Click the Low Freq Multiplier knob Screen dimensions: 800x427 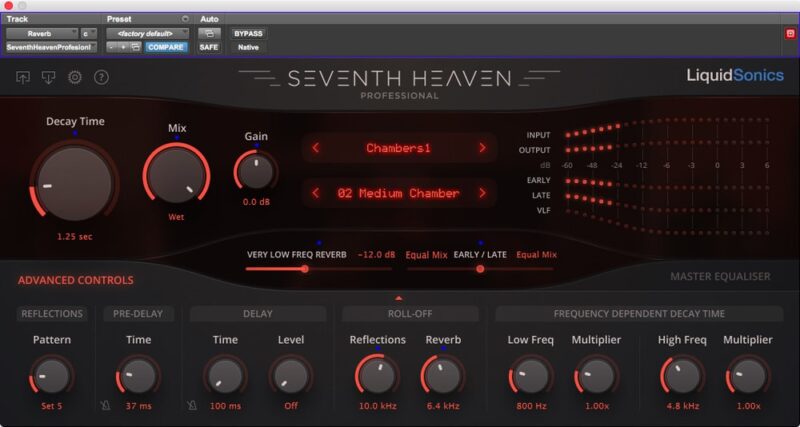click(596, 376)
